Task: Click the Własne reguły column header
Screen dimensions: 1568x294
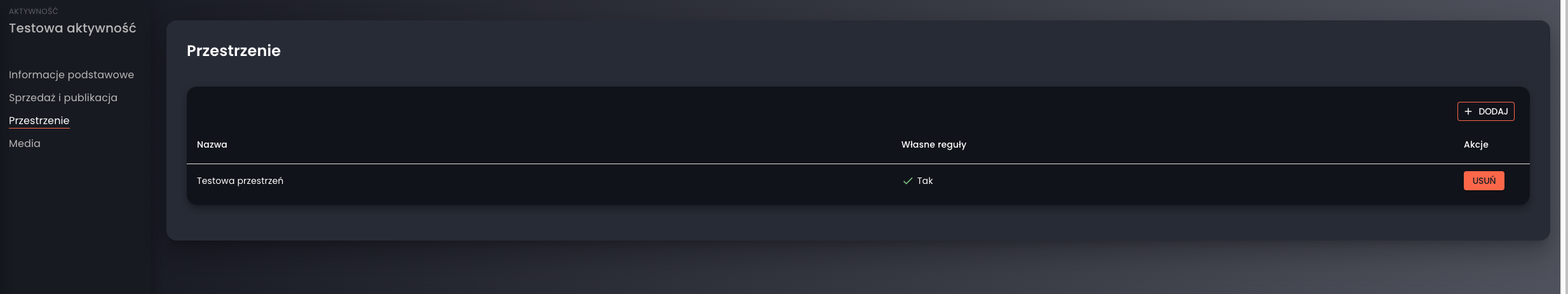Action: pyautogui.click(x=933, y=144)
